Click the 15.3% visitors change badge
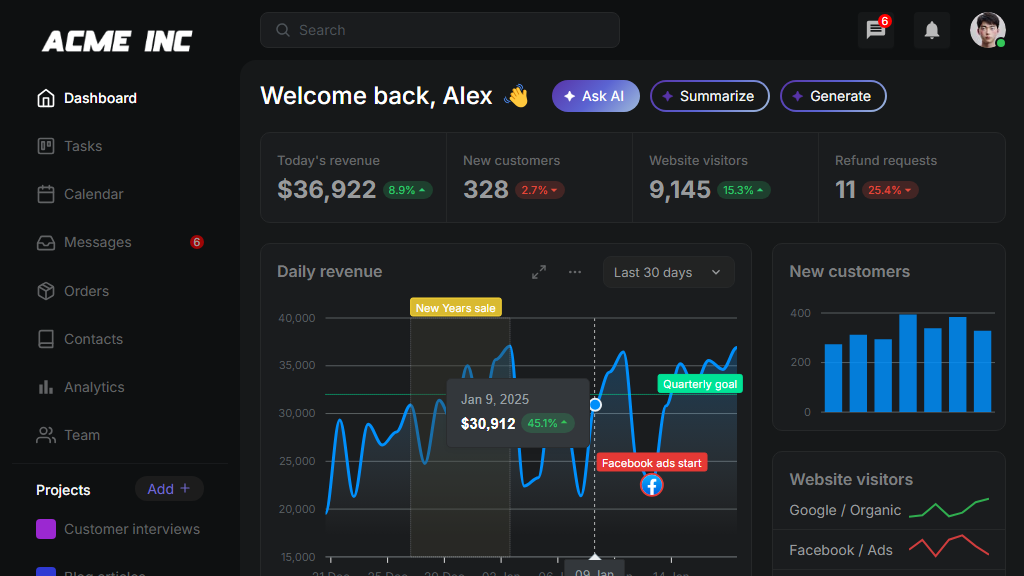The image size is (1024, 576). (x=744, y=190)
